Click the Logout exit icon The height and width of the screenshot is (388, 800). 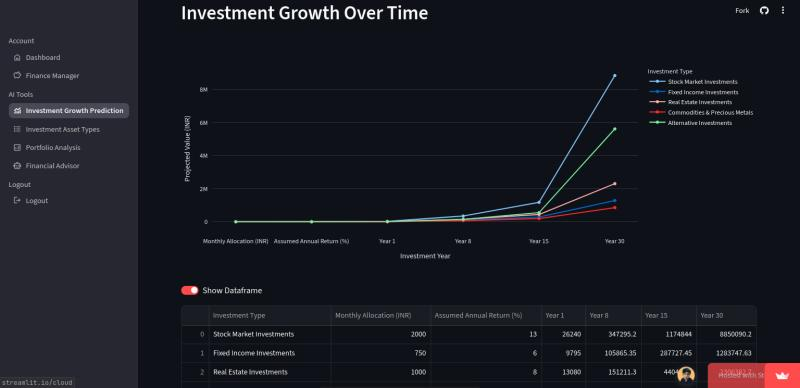(x=17, y=201)
